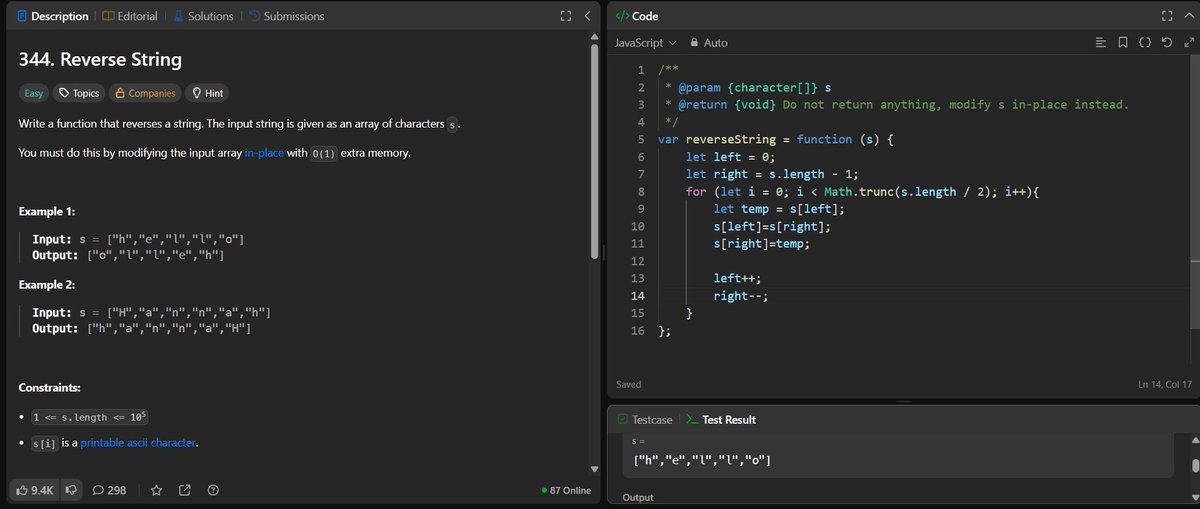This screenshot has height=509, width=1200.
Task: Click the Description panel vertical scrollbar
Action: tap(595, 150)
